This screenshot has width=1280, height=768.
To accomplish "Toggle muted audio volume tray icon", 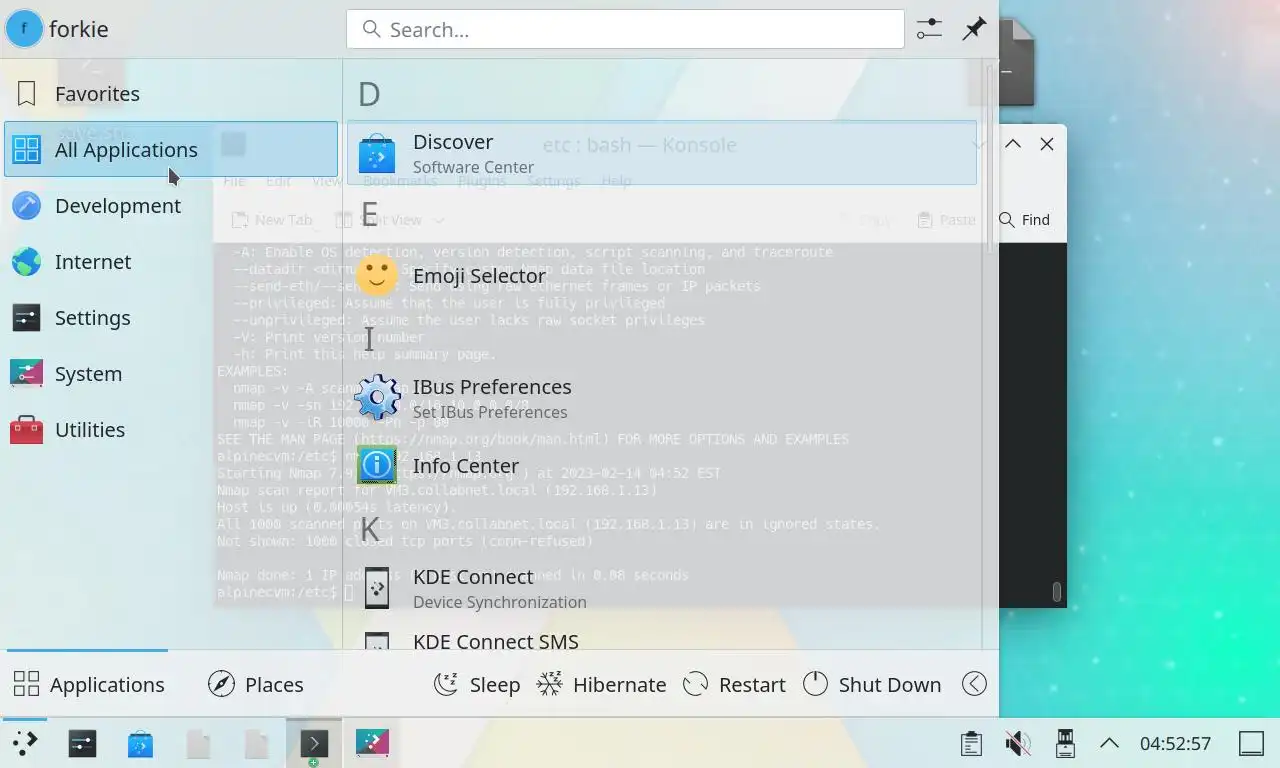I will pyautogui.click(x=1017, y=743).
